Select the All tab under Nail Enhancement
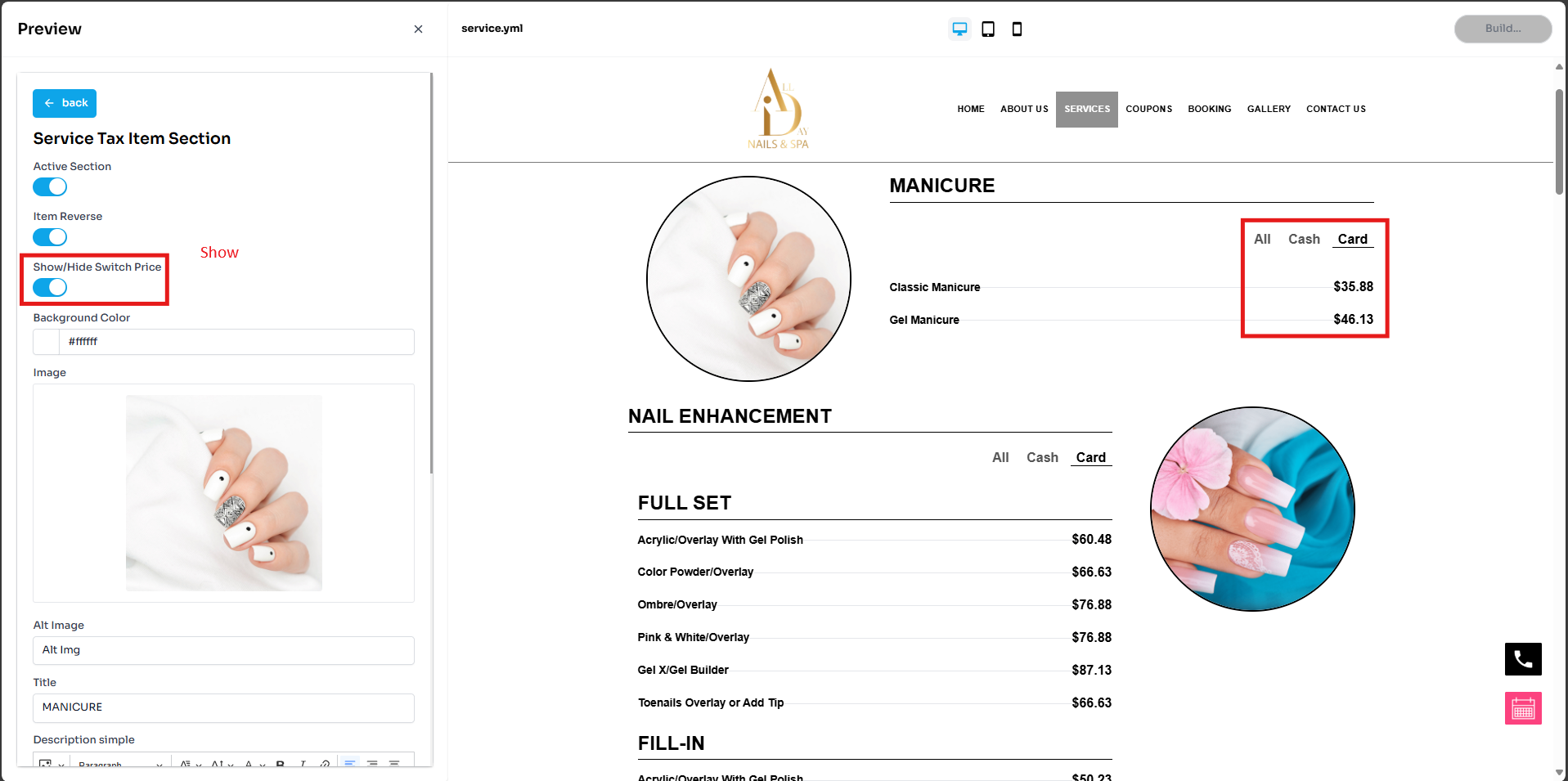 (1000, 458)
